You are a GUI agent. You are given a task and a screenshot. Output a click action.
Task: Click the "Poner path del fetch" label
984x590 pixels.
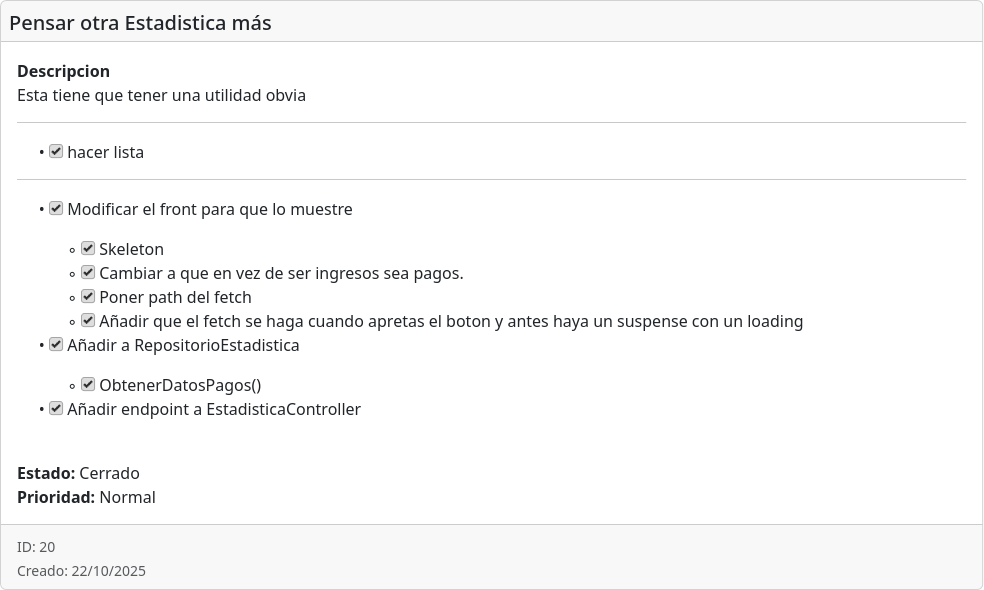click(x=175, y=297)
